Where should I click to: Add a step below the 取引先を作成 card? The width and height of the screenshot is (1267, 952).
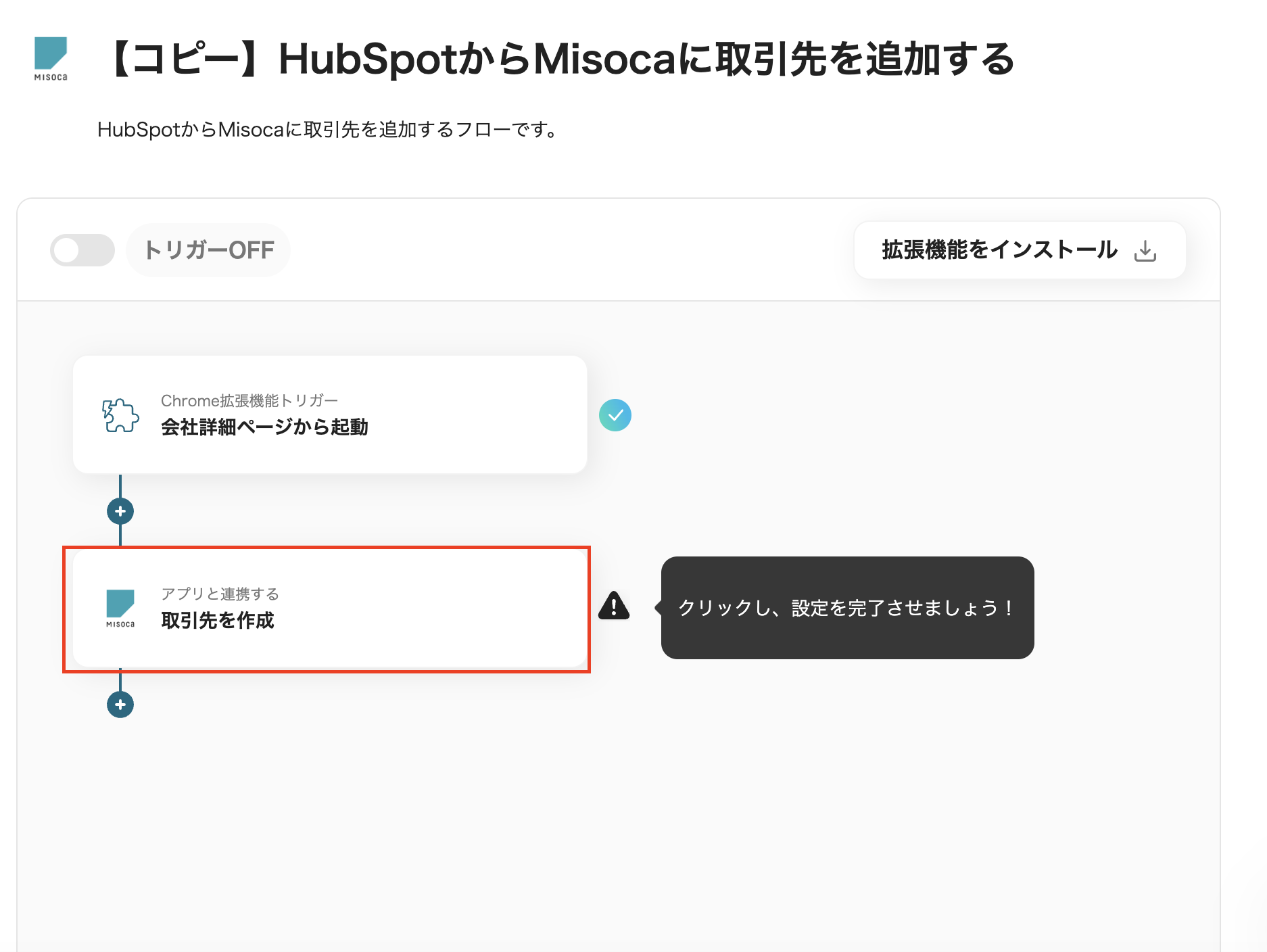pyautogui.click(x=120, y=705)
